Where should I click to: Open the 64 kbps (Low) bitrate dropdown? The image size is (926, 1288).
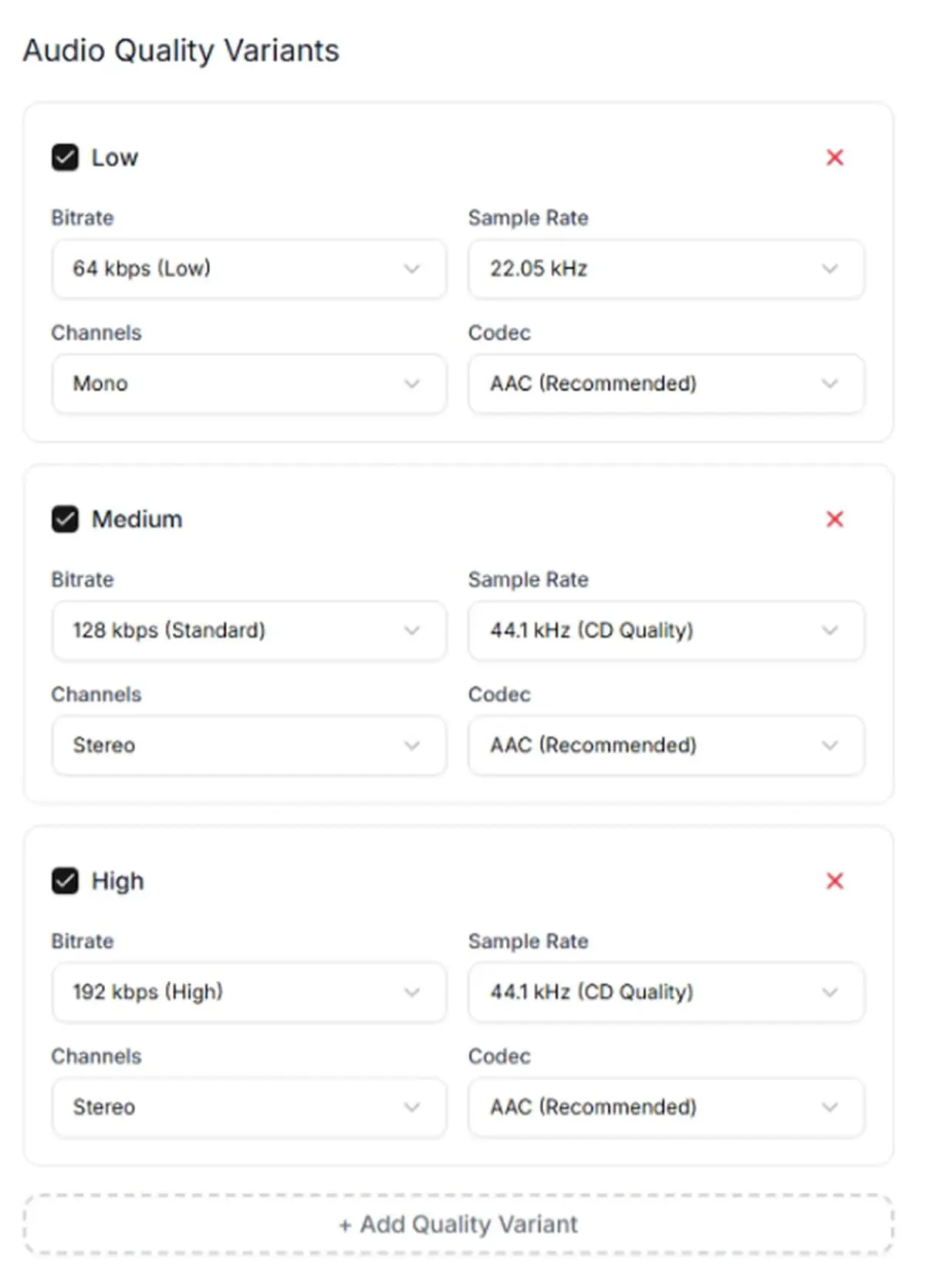coord(248,268)
